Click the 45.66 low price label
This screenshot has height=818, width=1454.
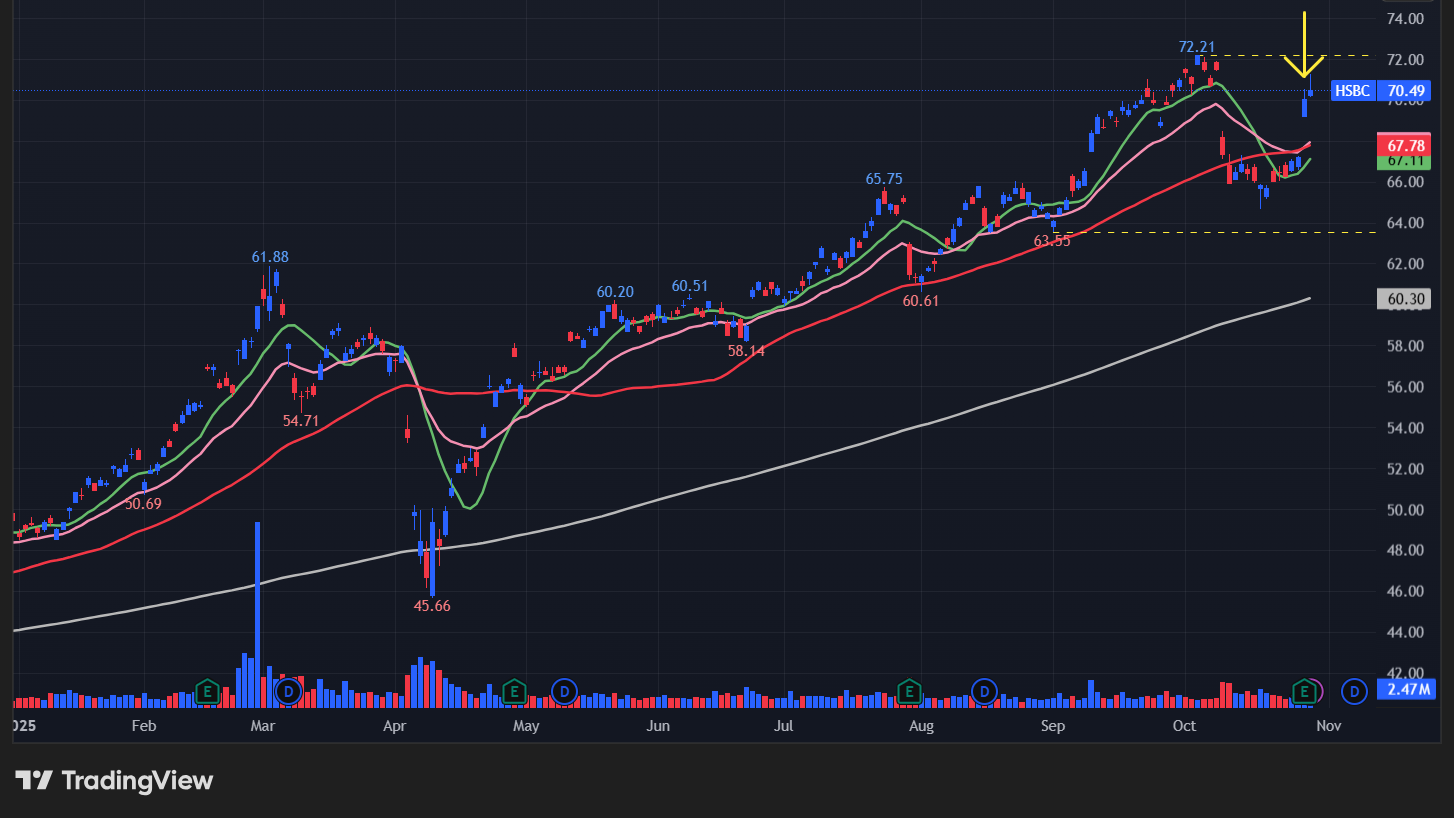point(432,606)
